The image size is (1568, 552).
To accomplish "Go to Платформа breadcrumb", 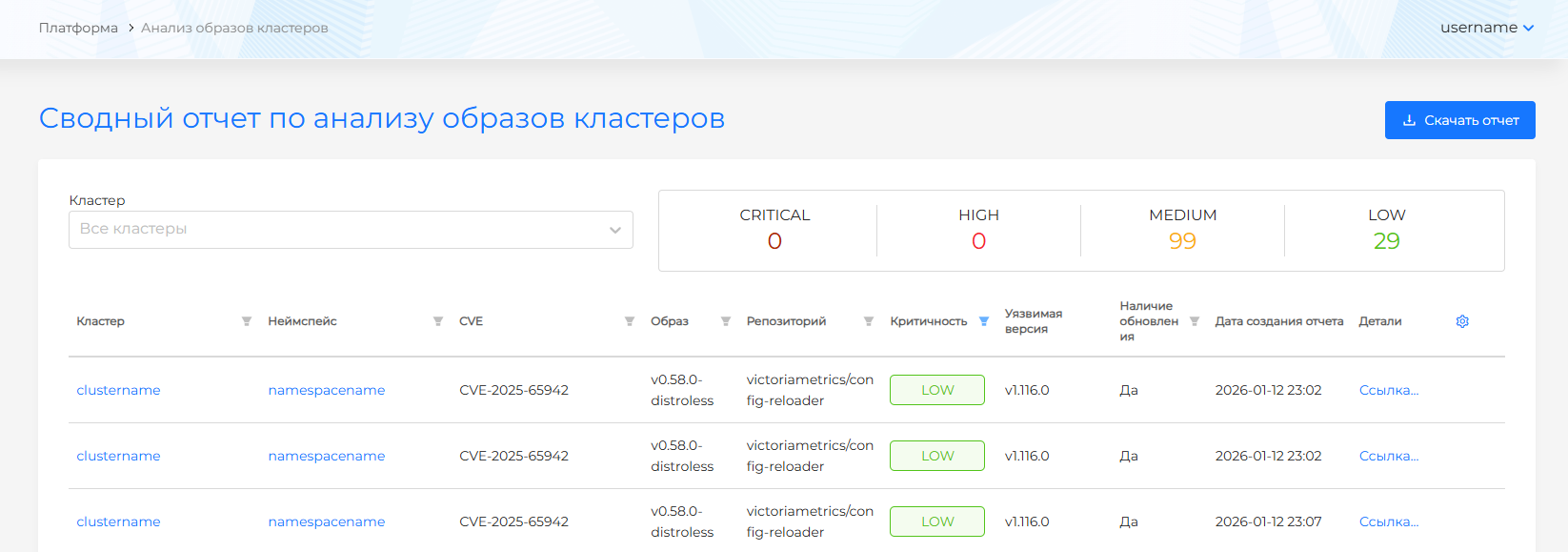I will click(x=78, y=28).
